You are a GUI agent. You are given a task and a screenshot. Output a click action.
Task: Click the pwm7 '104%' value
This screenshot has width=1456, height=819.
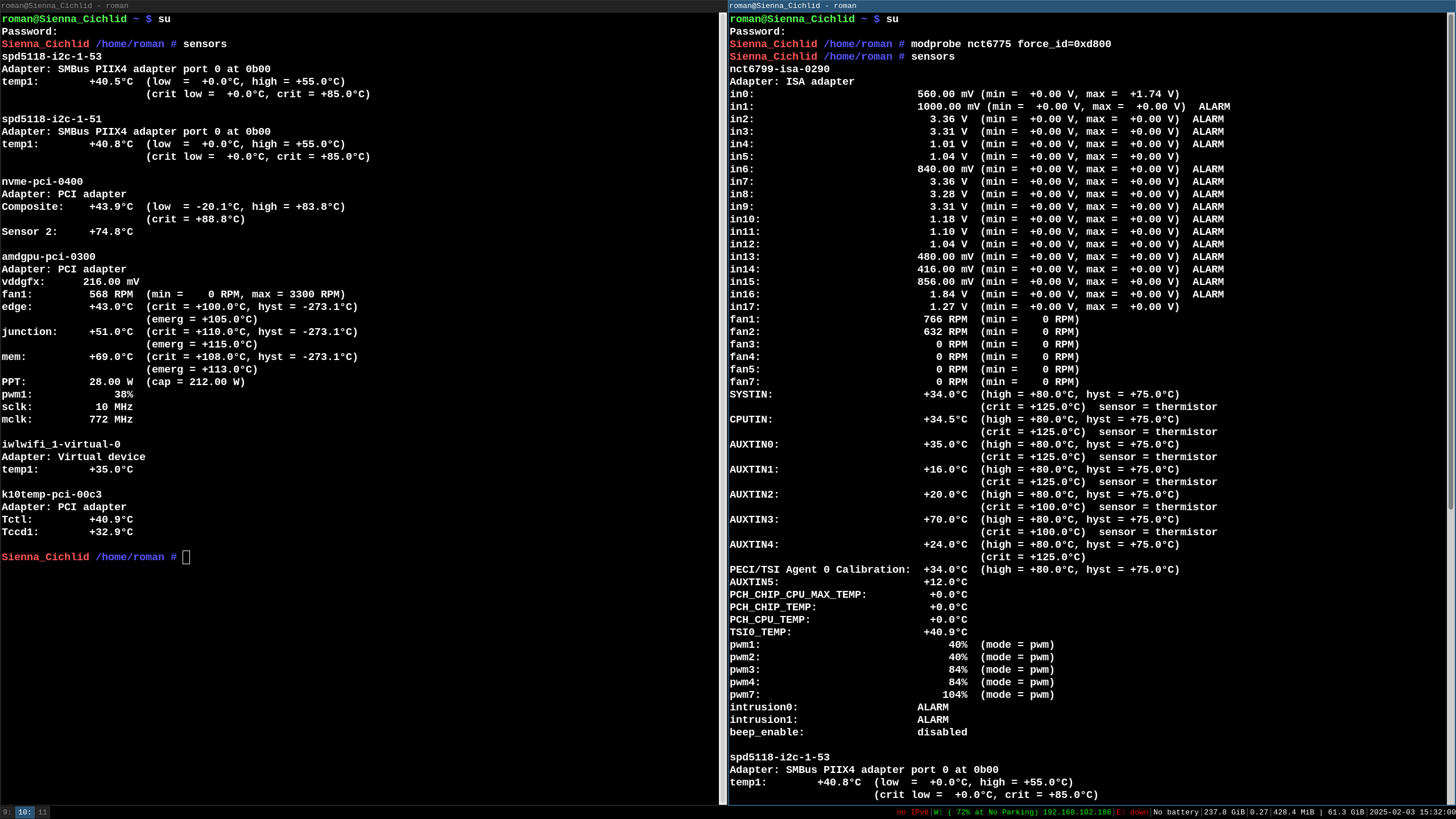955,695
